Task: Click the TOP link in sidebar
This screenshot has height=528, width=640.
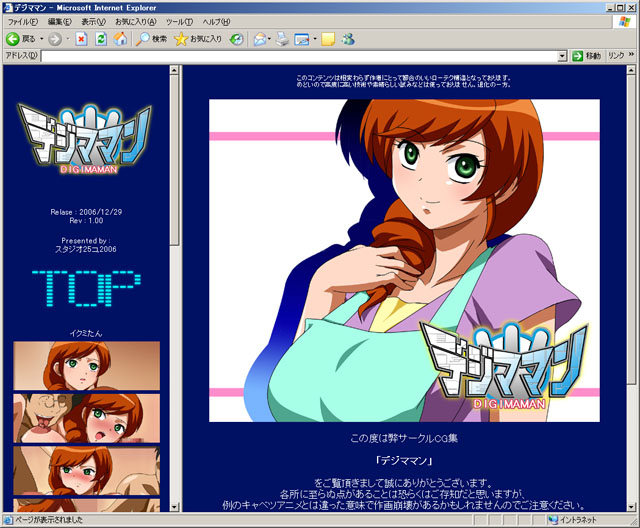Action: [x=86, y=288]
